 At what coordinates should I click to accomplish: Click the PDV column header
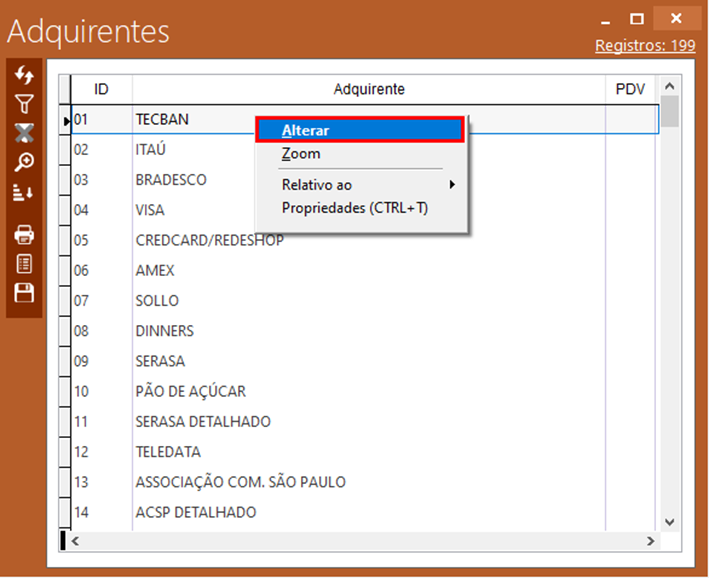(630, 89)
